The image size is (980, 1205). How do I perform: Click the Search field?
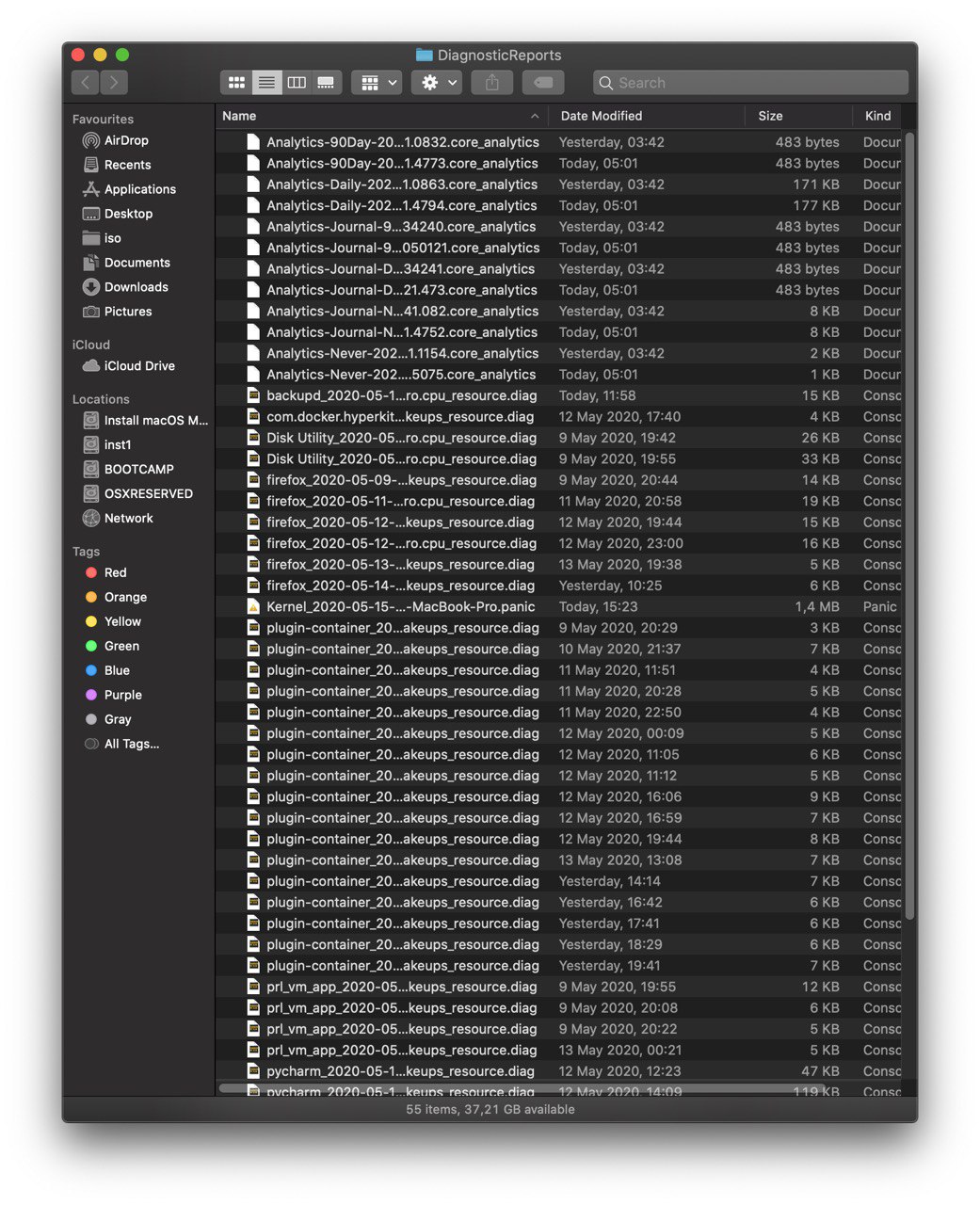click(x=750, y=83)
